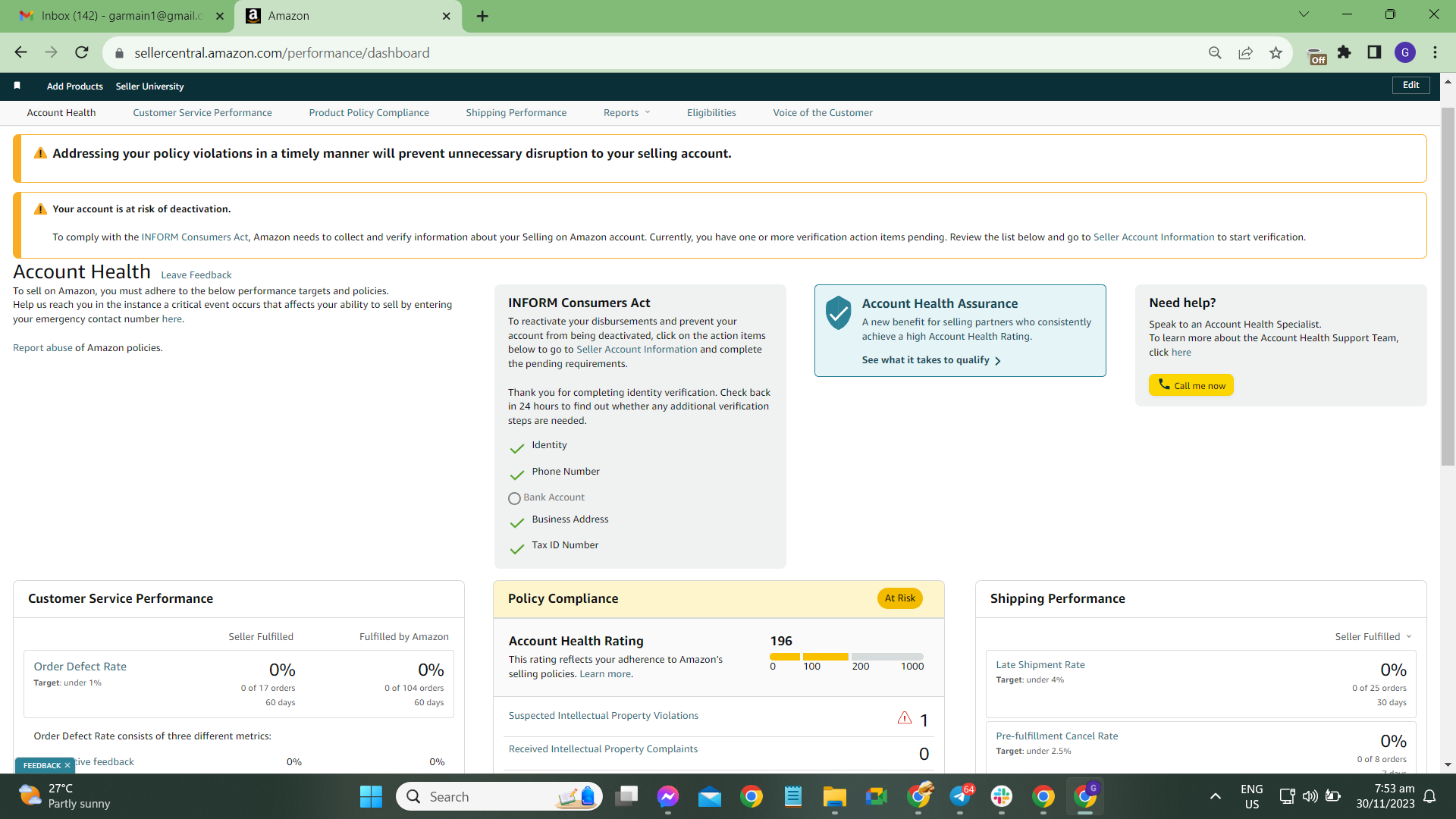
Task: Open the Late Shipment Rate link
Action: point(1040,665)
